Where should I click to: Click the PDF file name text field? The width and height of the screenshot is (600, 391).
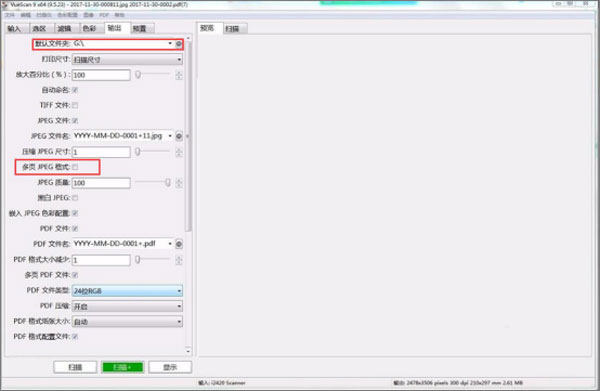[119, 244]
